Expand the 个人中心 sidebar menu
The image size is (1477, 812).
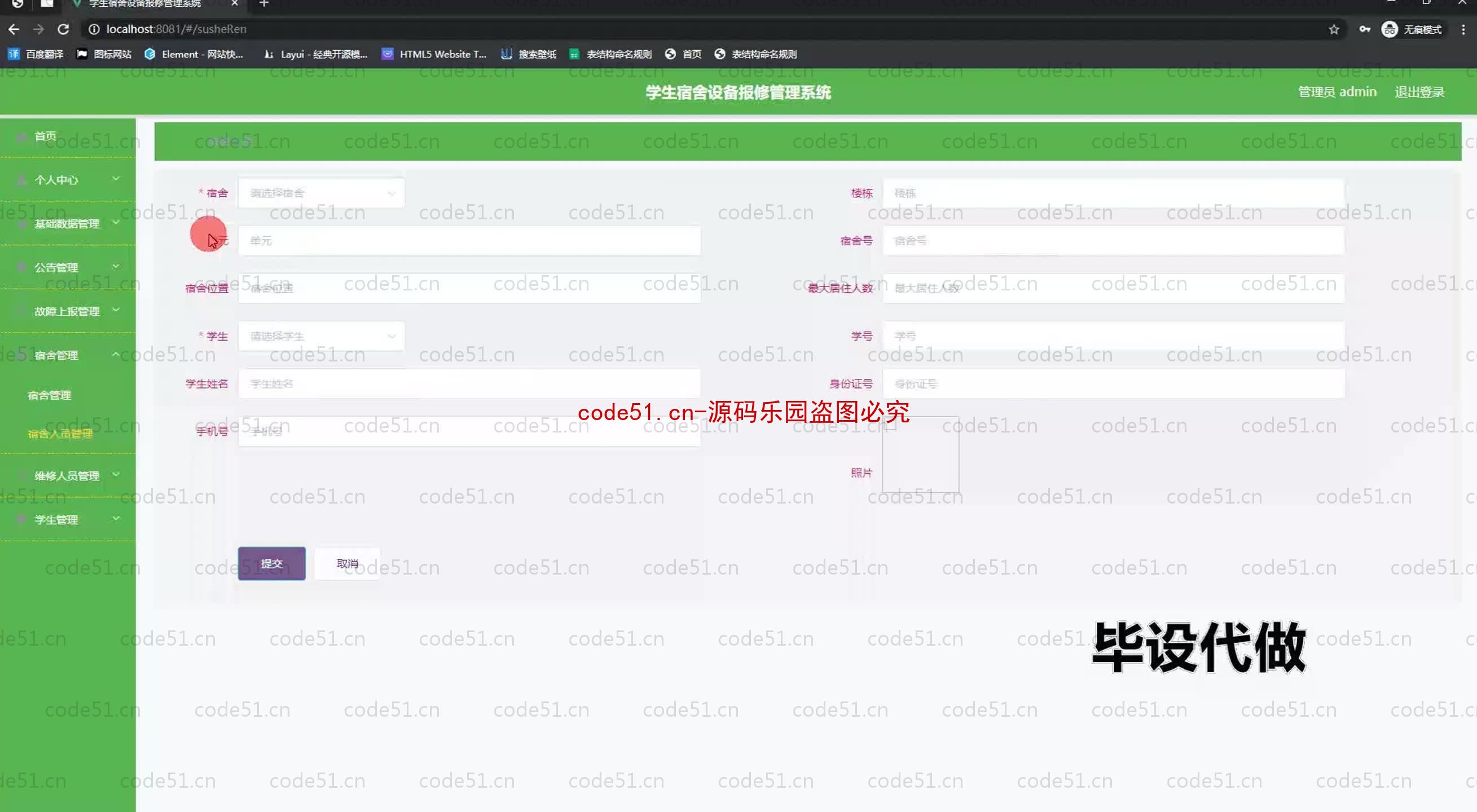(x=68, y=180)
